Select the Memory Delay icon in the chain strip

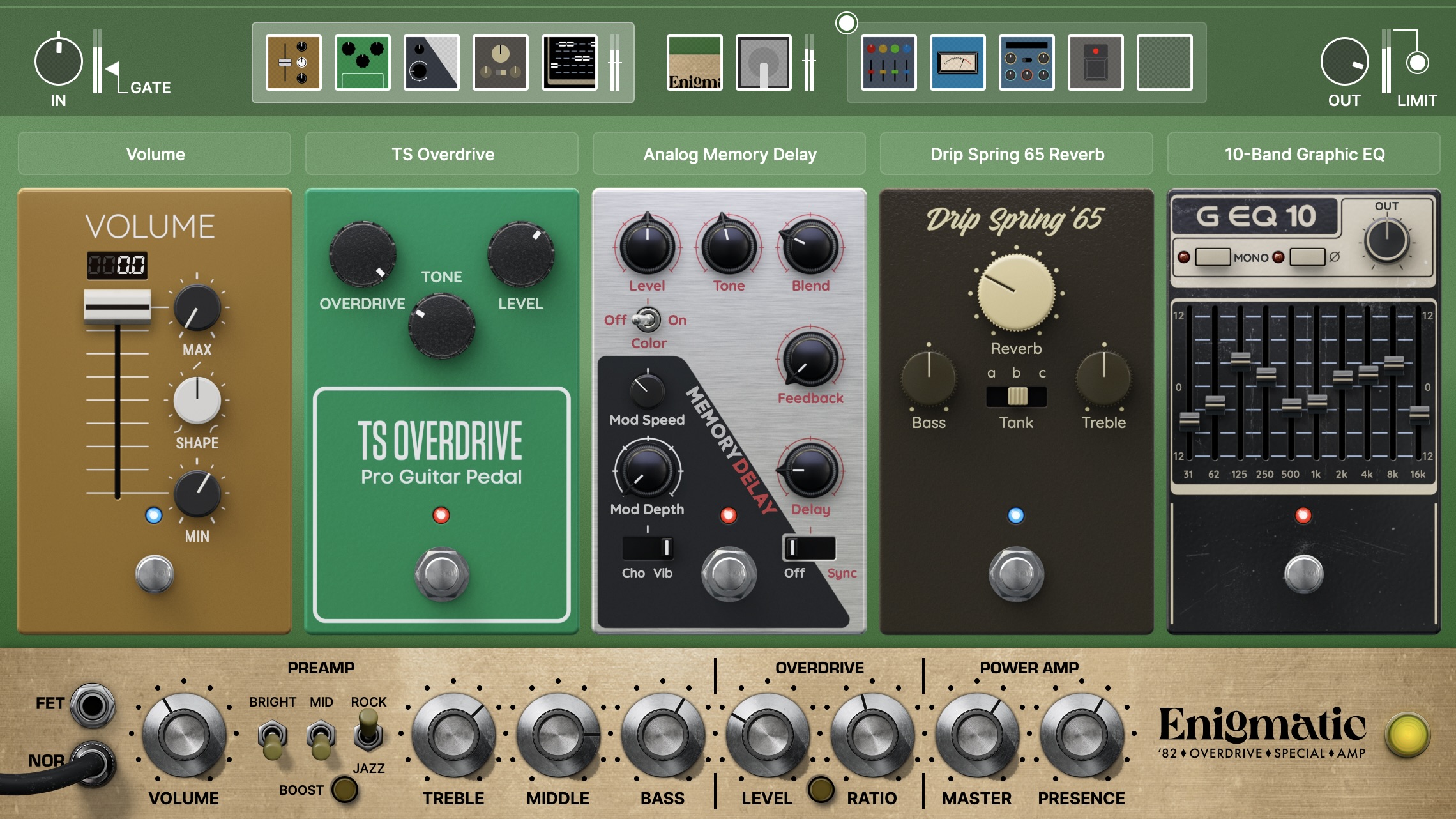click(x=431, y=62)
